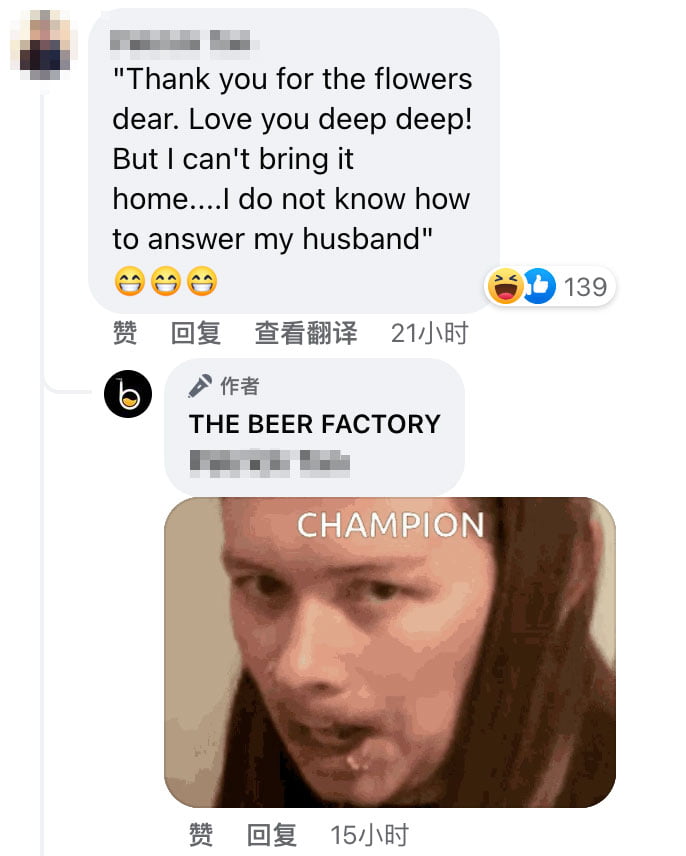The height and width of the screenshot is (856, 686).
Task: Open THE BEER FACTORY page name
Action: click(x=315, y=424)
